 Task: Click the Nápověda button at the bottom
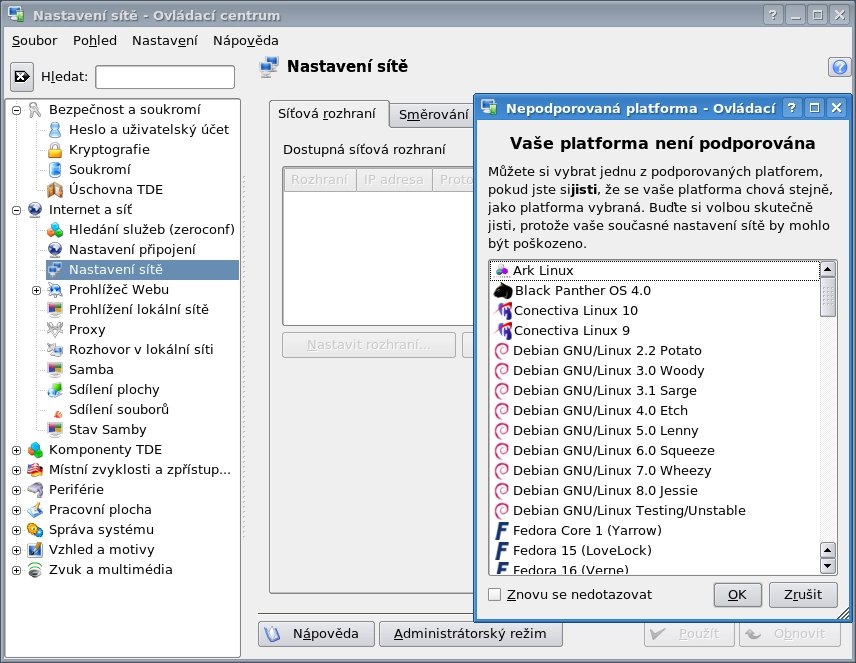pyautogui.click(x=316, y=634)
